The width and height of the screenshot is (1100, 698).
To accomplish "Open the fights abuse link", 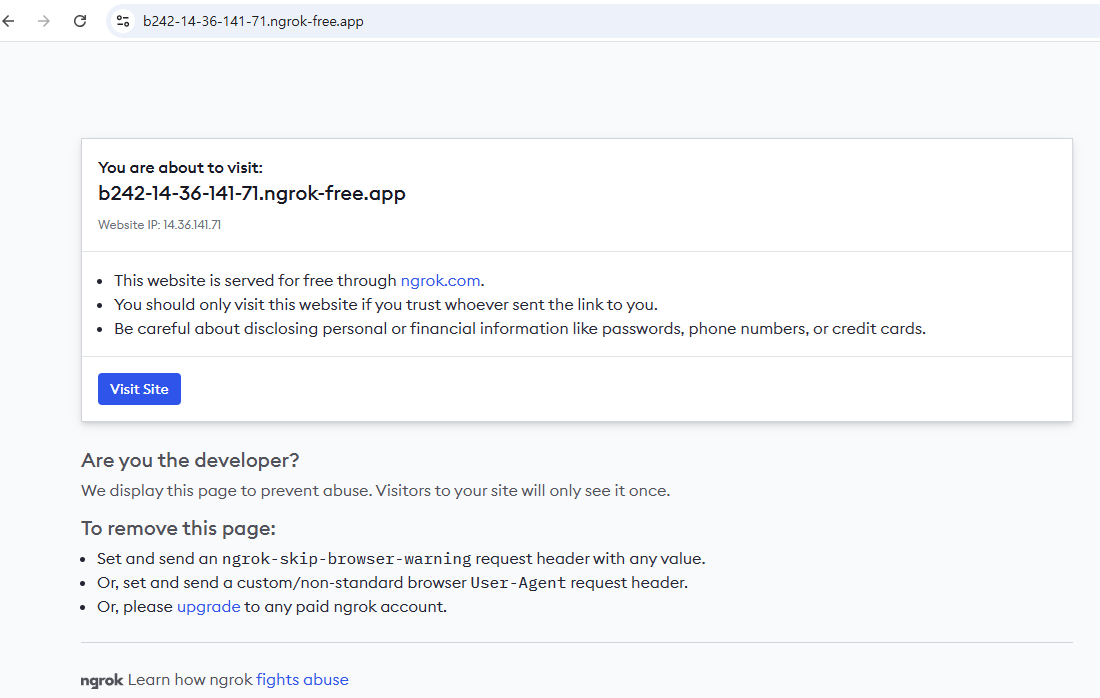I will click(x=302, y=680).
